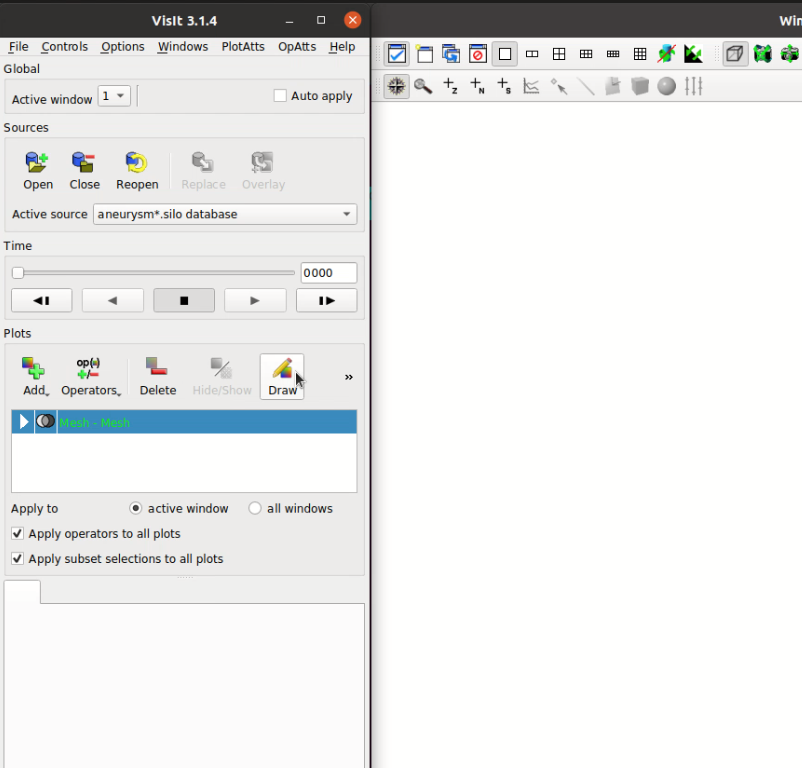Select the 3x3 window layout icon
Screen dimensions: 802x768
(x=640, y=54)
